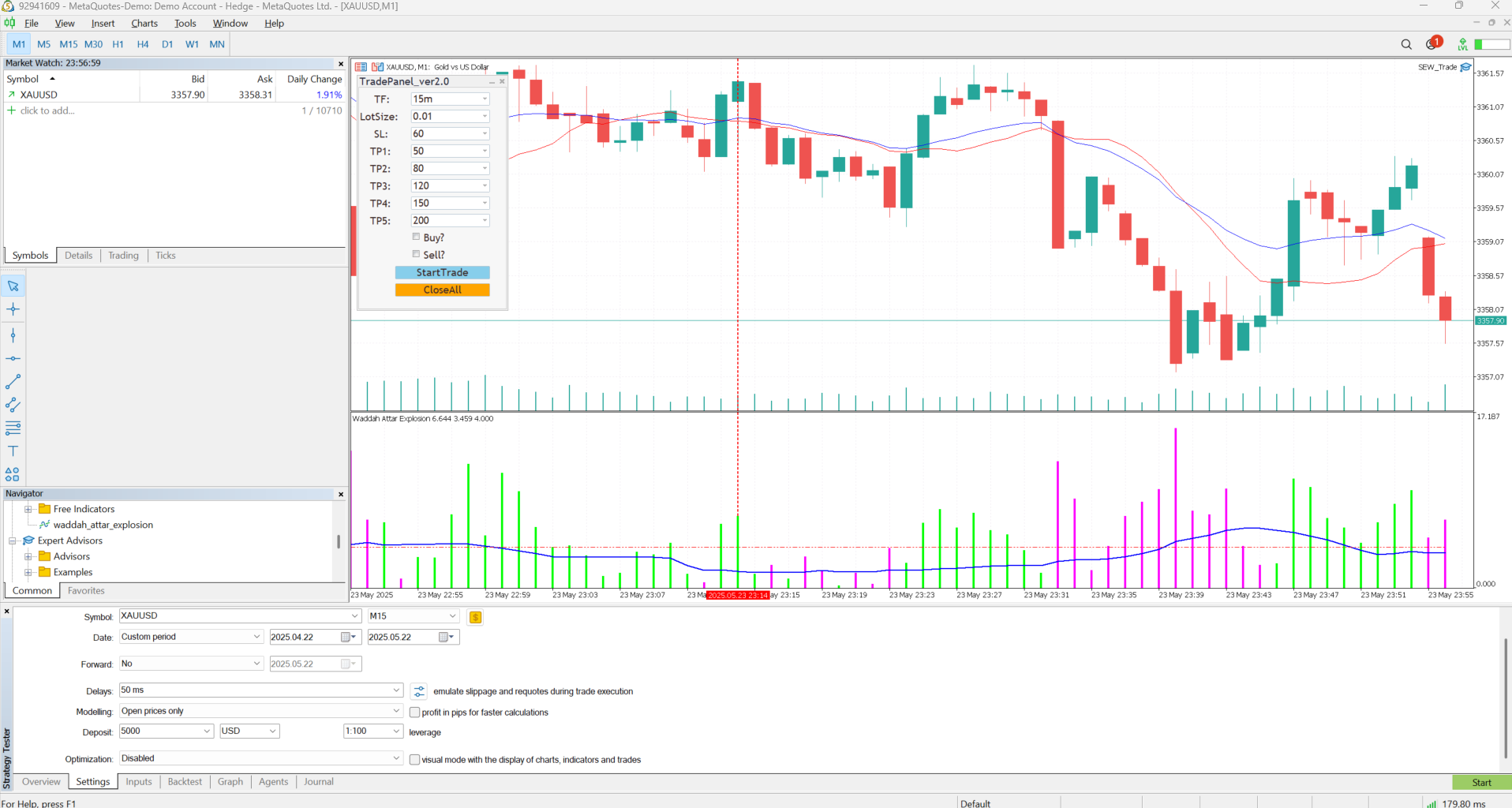The image size is (1512, 808).
Task: Close the TradePanel_ver2.0 panel
Action: [x=502, y=81]
